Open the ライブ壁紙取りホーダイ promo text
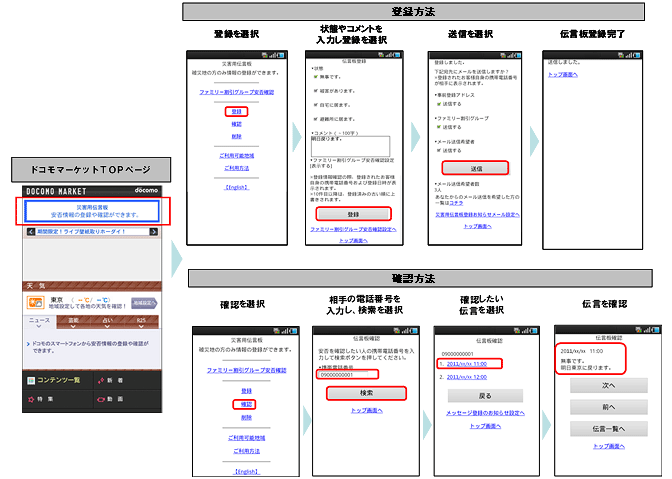 (81, 231)
